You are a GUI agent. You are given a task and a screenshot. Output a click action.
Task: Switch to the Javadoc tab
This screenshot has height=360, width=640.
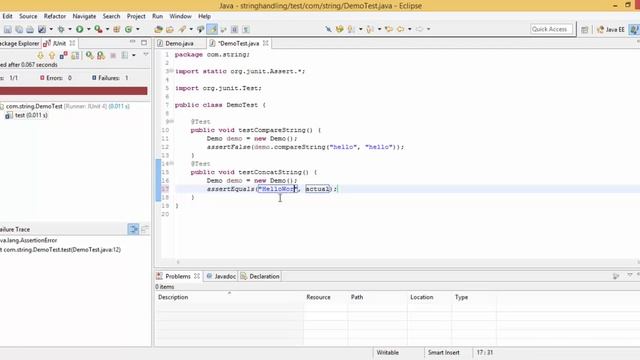(221, 276)
